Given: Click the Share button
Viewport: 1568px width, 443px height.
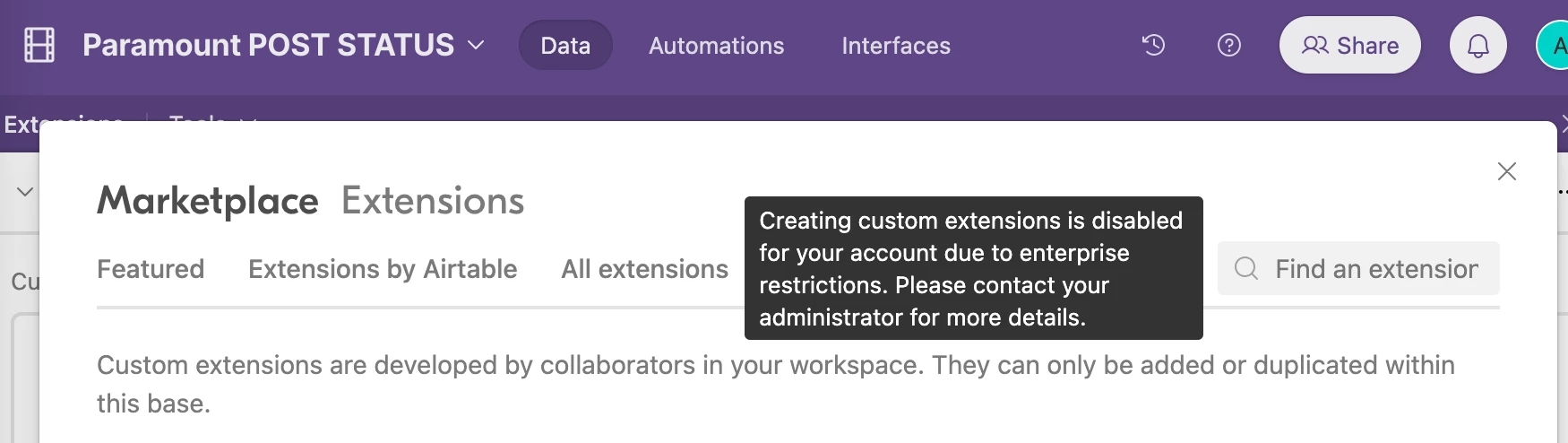Looking at the screenshot, I should pyautogui.click(x=1349, y=45).
